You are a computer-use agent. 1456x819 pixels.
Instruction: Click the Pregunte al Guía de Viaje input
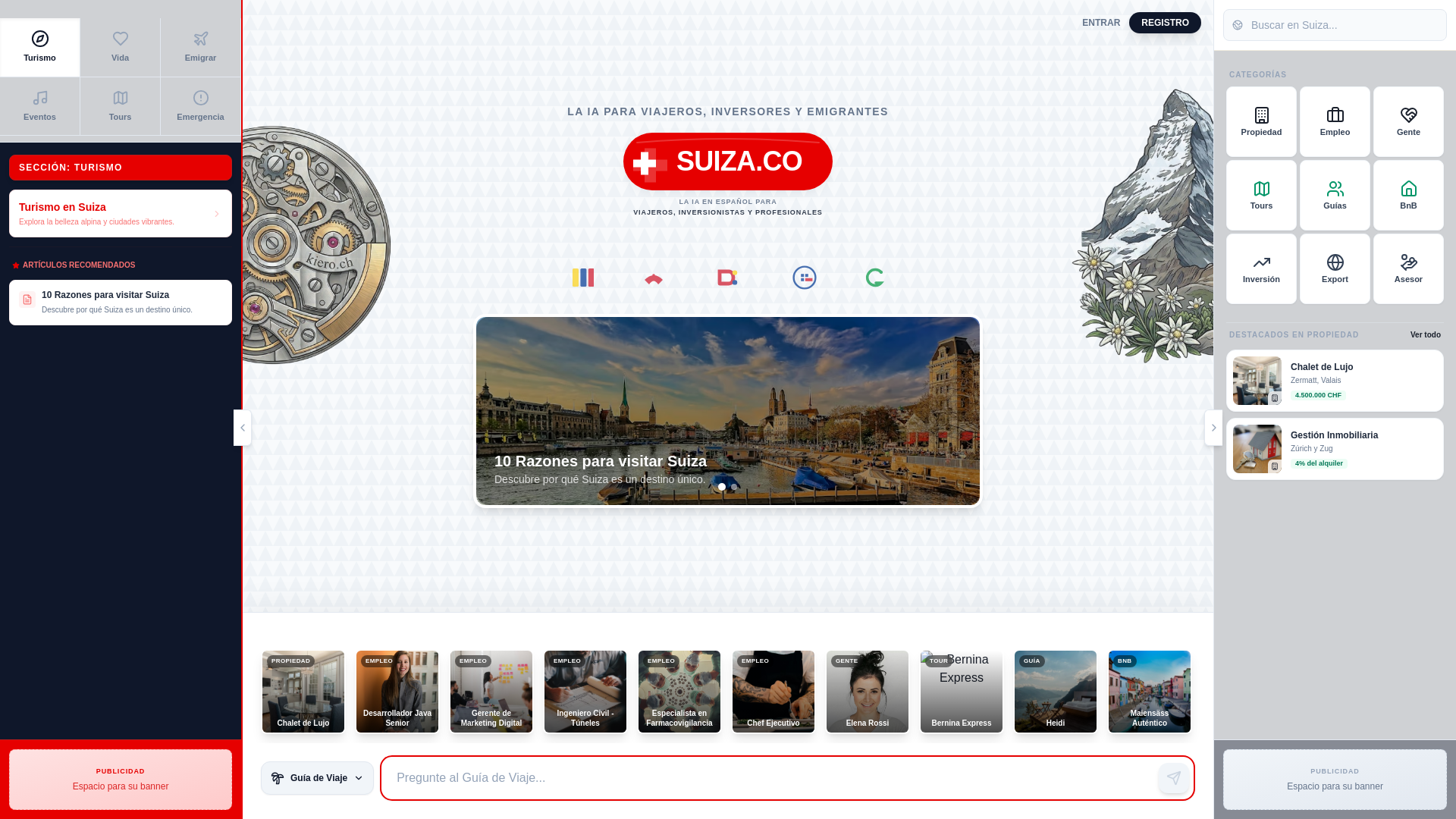coord(787,778)
